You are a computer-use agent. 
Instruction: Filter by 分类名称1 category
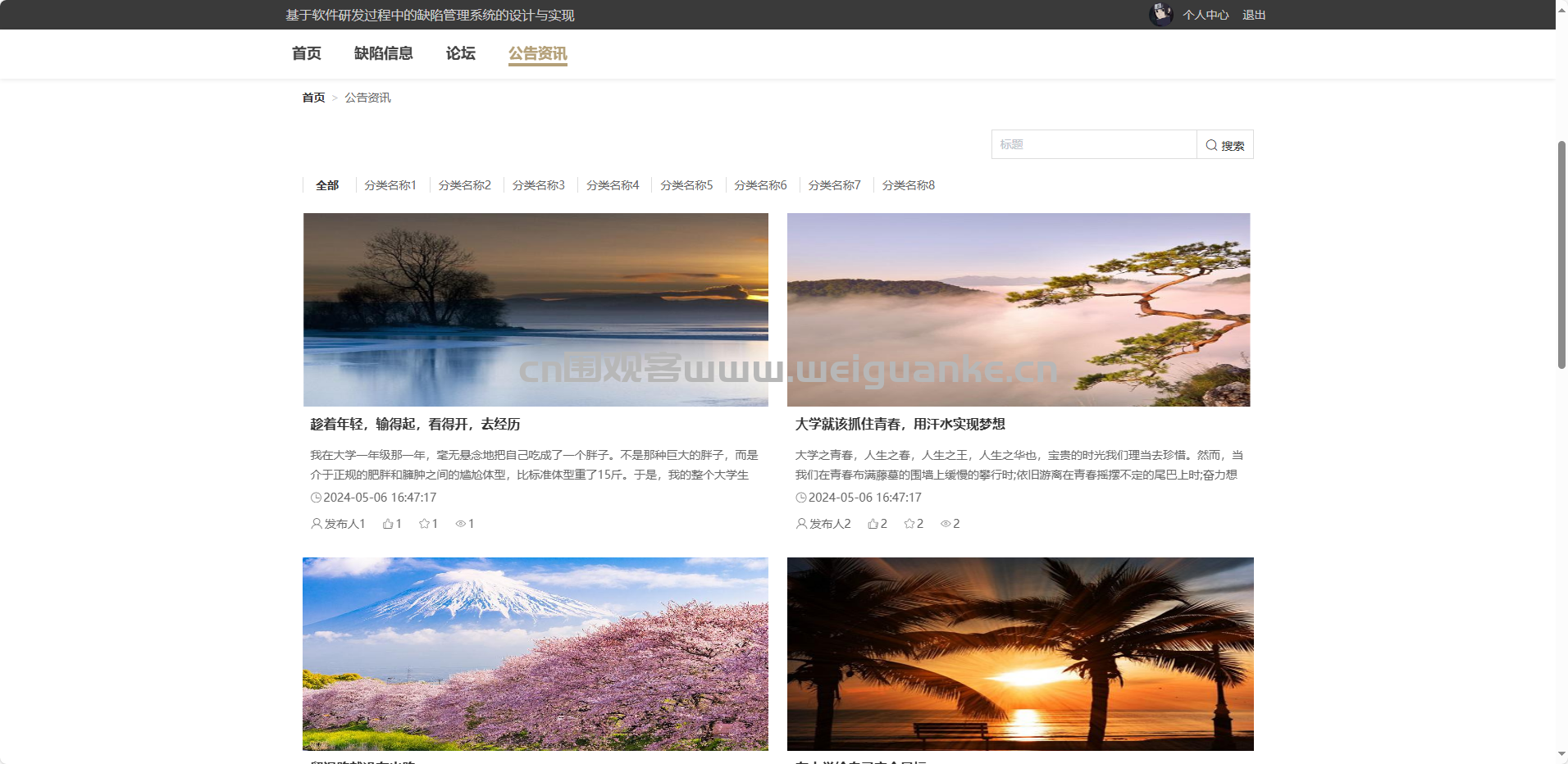[x=390, y=185]
